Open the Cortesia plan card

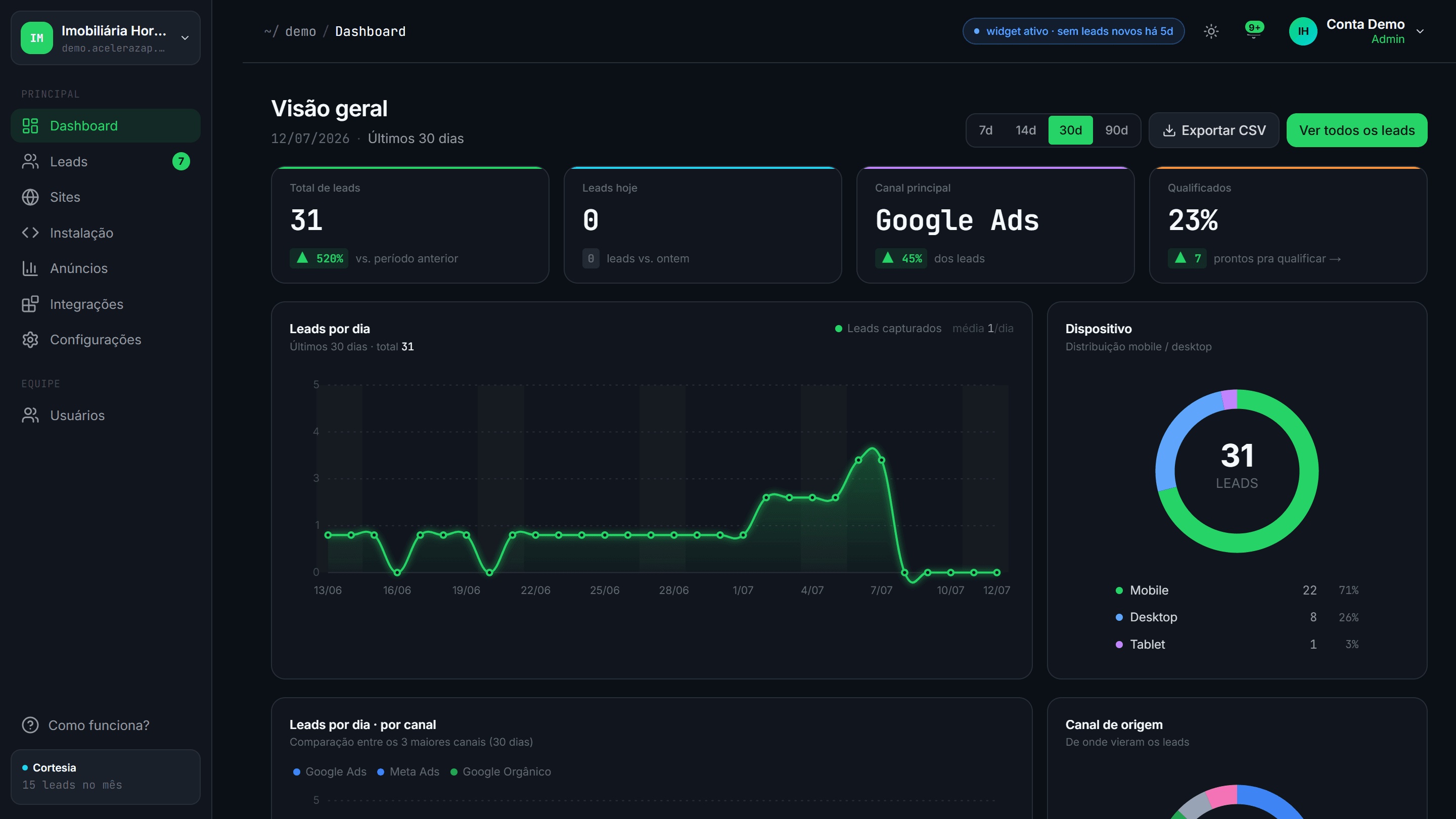[x=105, y=777]
